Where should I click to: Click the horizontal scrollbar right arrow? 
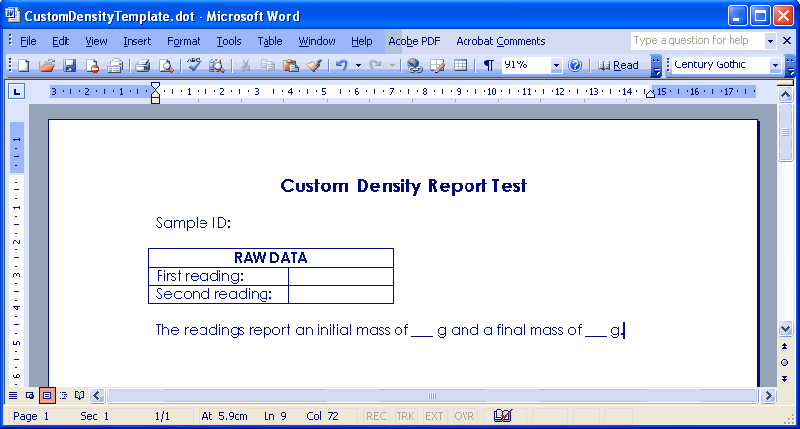(768, 395)
